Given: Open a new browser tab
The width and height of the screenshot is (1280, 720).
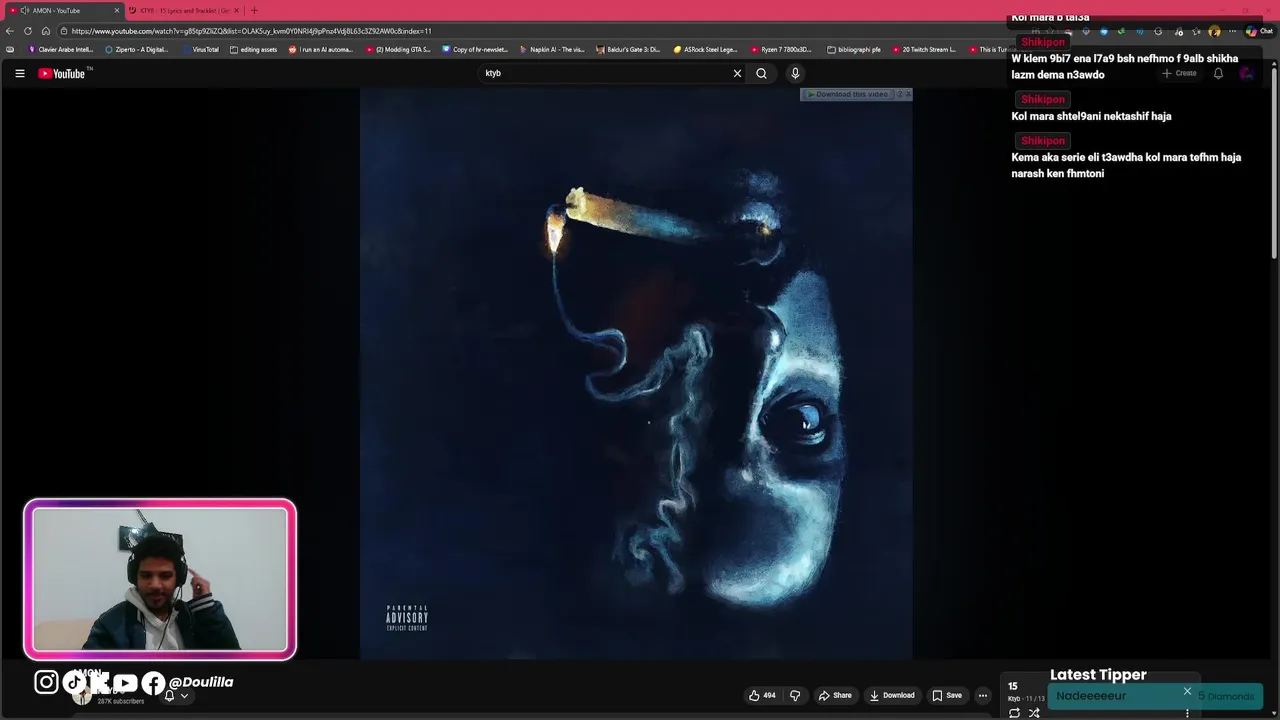Looking at the screenshot, I should coord(254,10).
